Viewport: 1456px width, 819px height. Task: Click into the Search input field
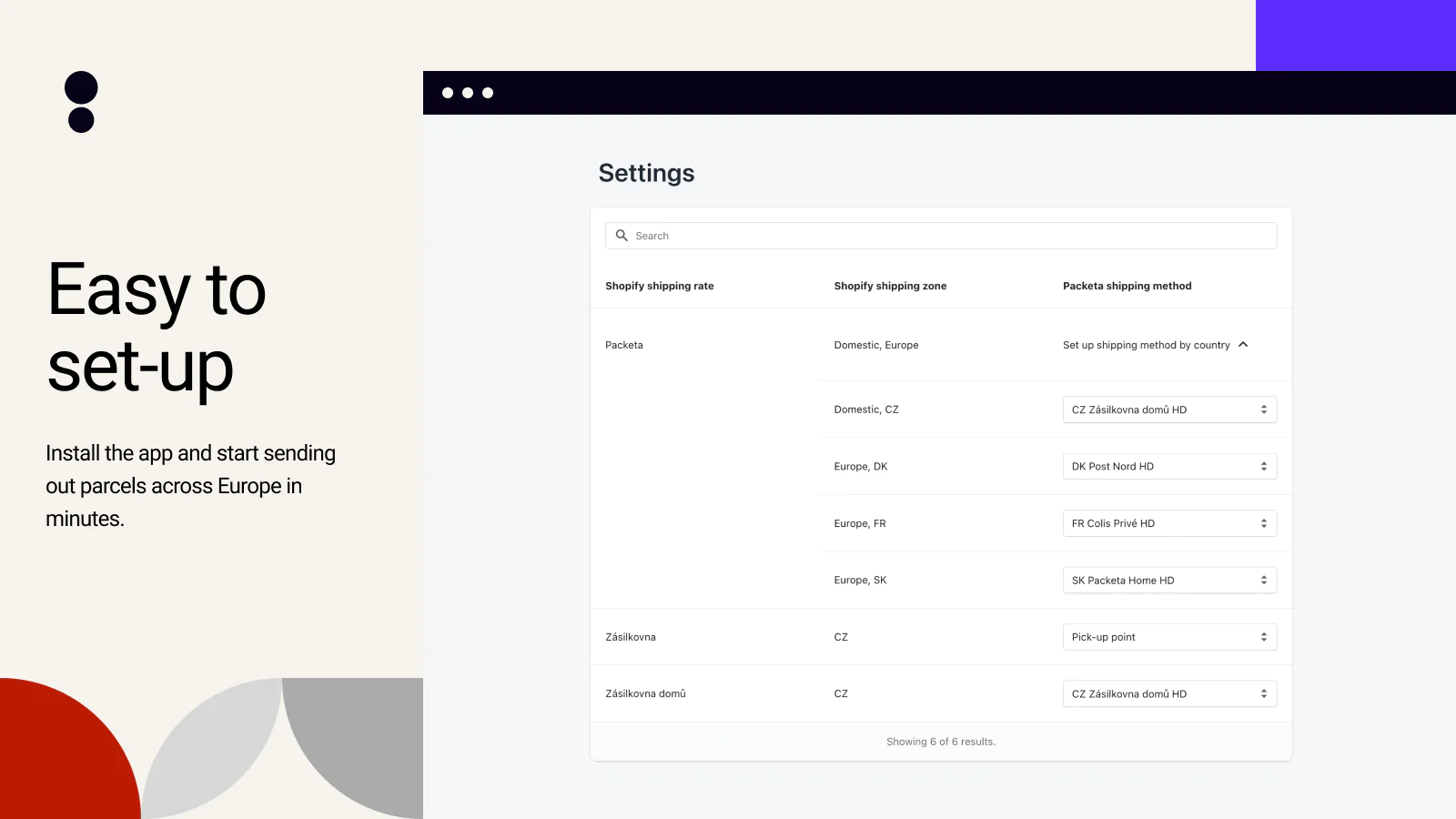pos(946,236)
